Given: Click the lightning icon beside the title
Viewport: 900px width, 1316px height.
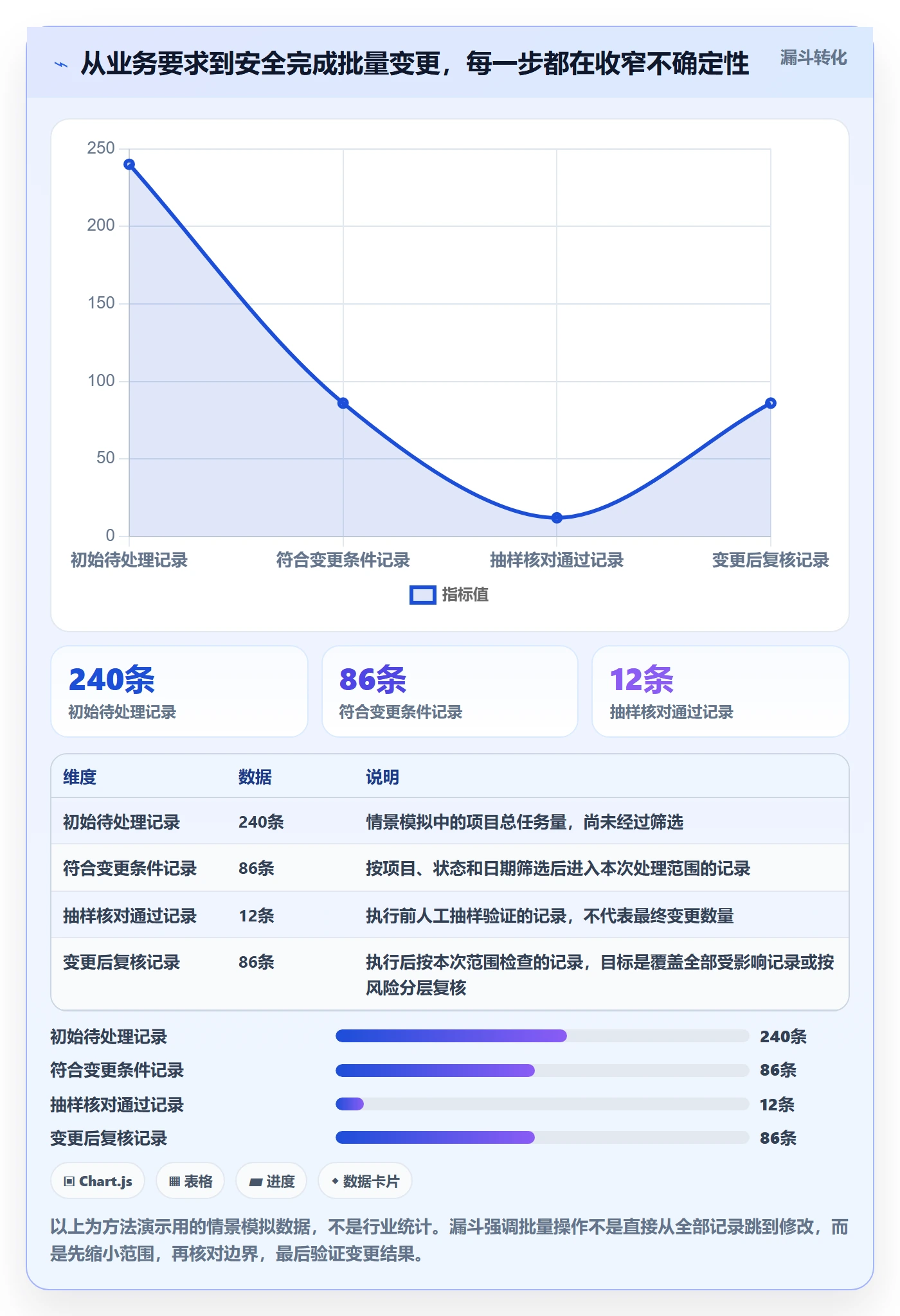Looking at the screenshot, I should click(x=61, y=64).
